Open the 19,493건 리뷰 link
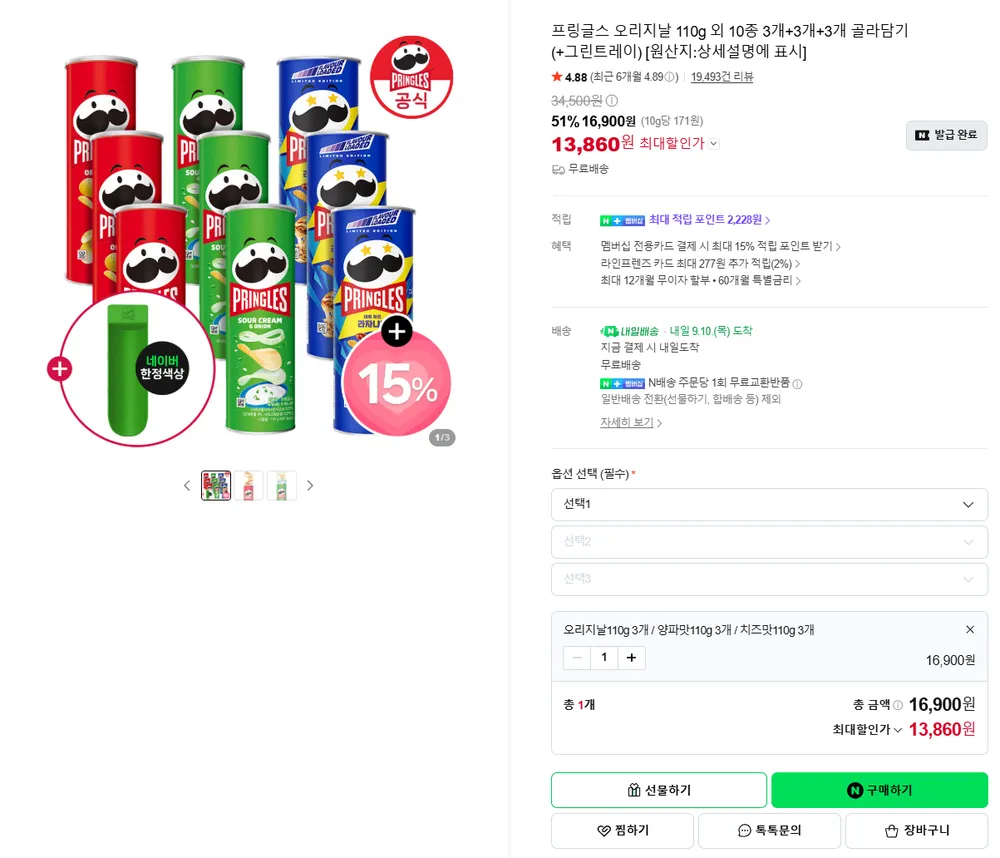 tap(722, 77)
